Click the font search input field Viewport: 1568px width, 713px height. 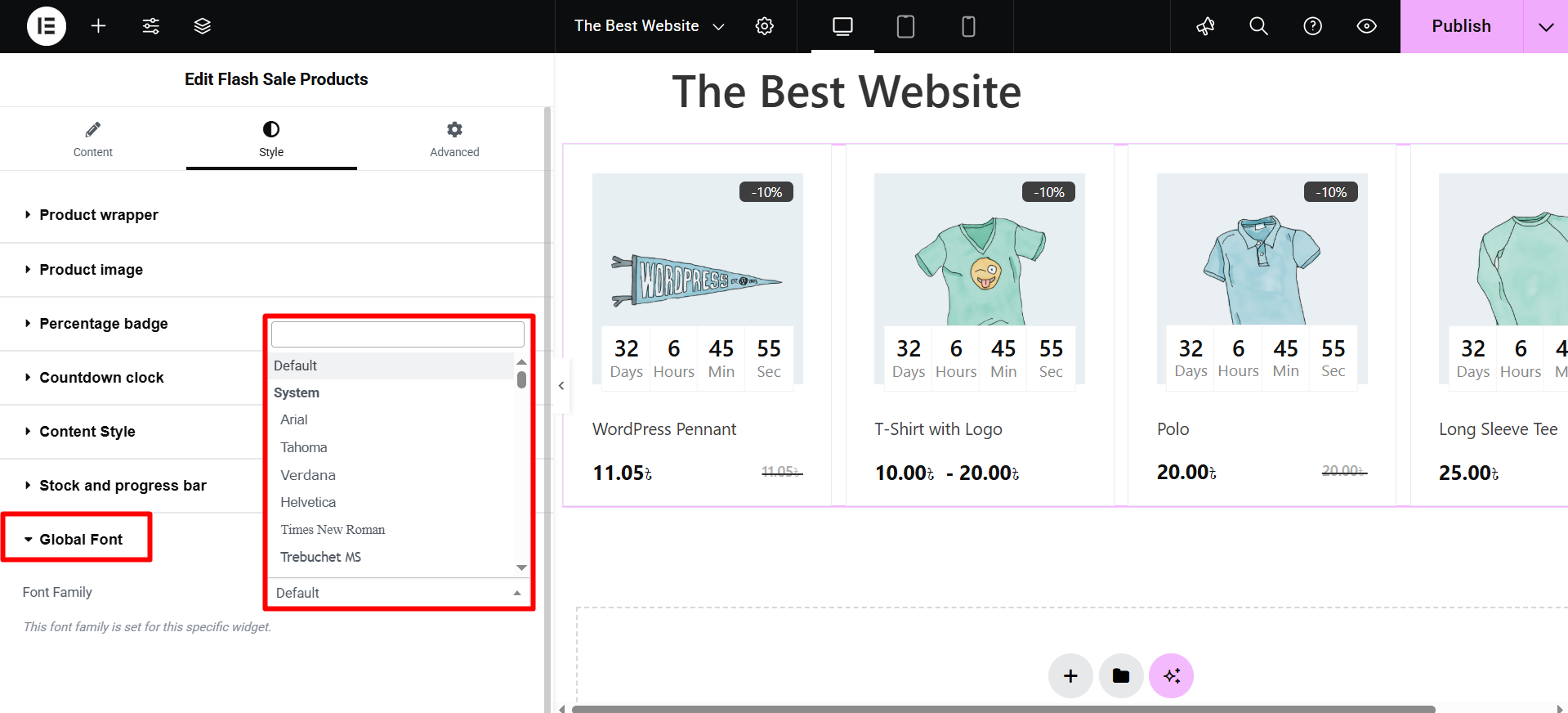397,334
